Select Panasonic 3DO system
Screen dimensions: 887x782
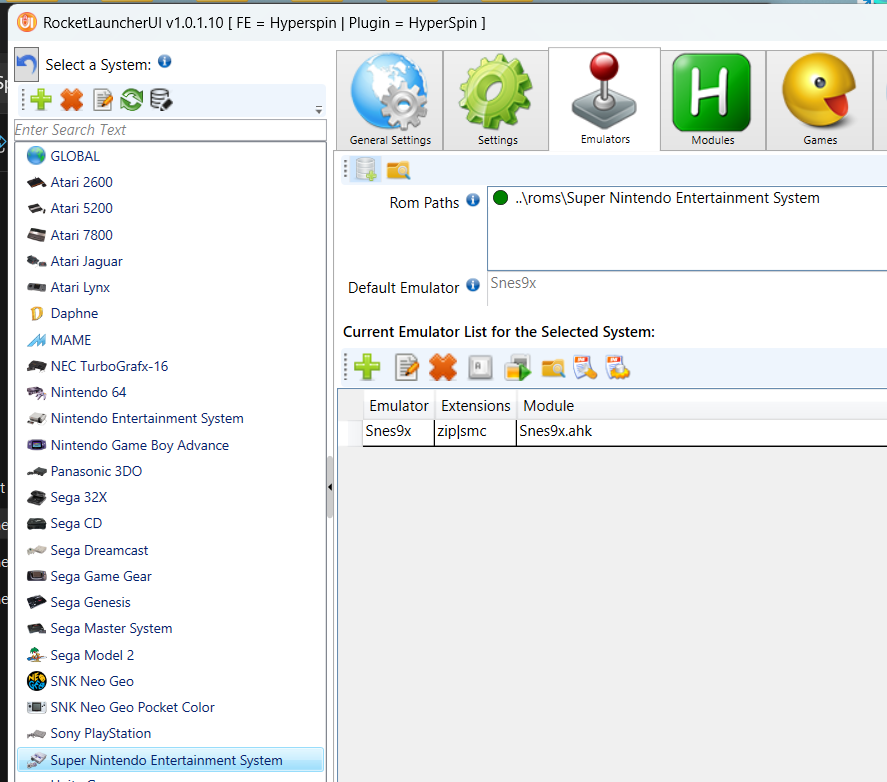click(x=170, y=471)
